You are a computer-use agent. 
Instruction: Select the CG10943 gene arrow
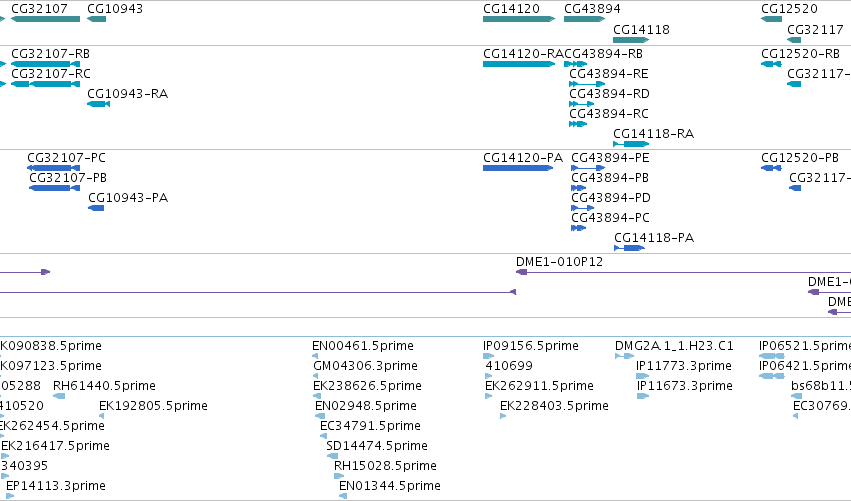[97, 19]
